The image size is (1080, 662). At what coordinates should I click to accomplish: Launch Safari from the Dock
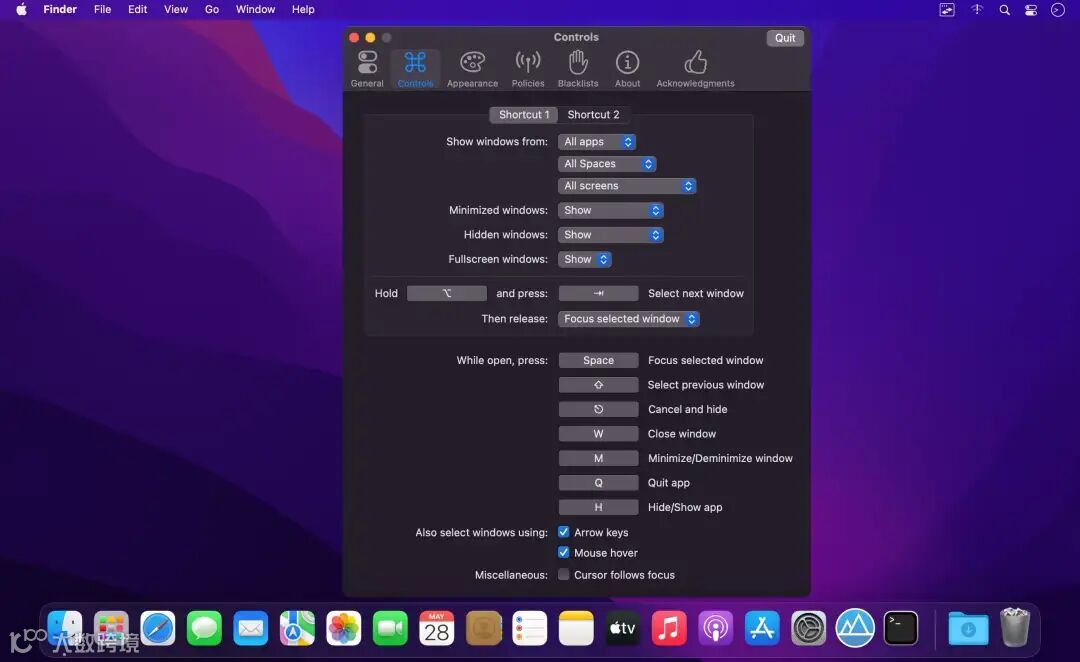tap(158, 628)
